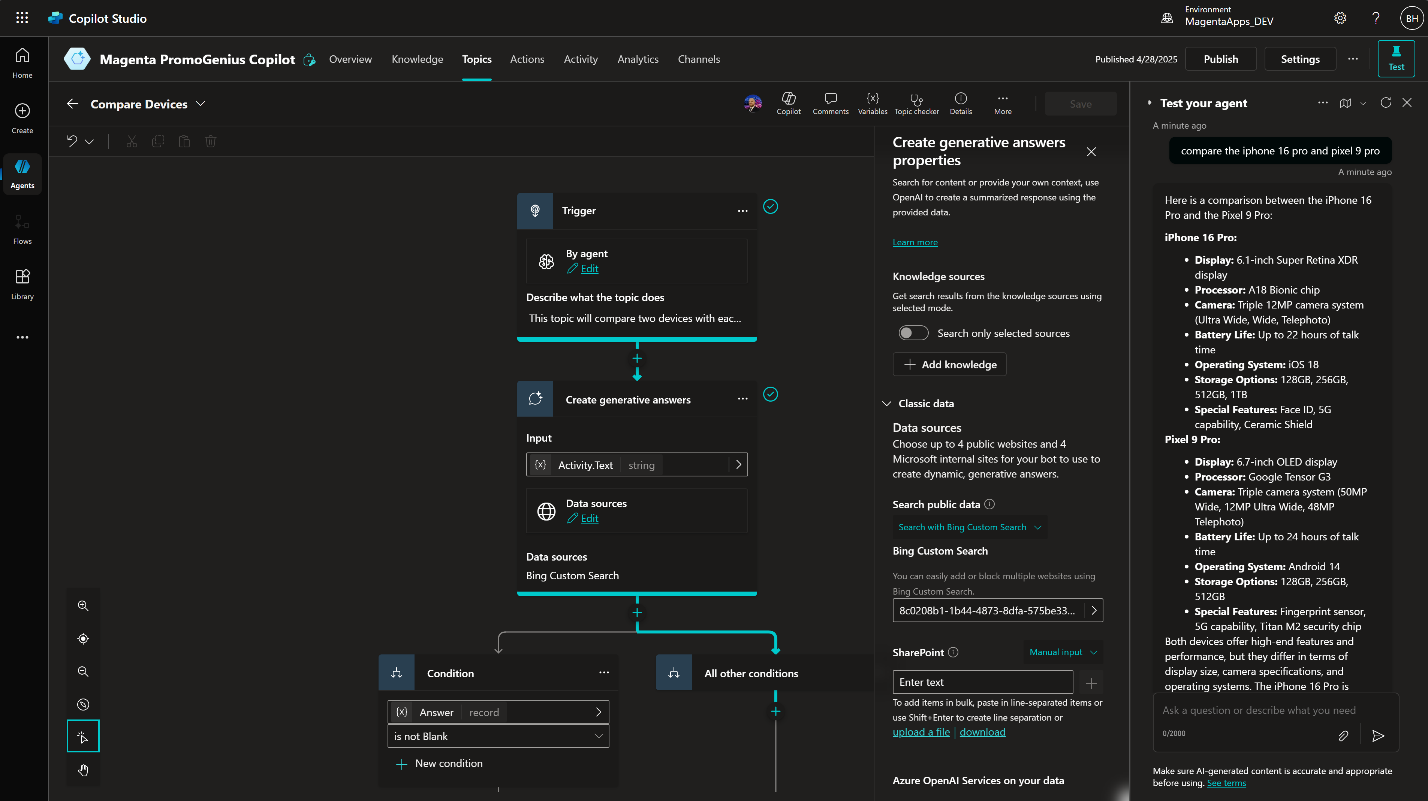The image size is (1428, 801).
Task: Open the Comments panel
Action: coord(830,103)
